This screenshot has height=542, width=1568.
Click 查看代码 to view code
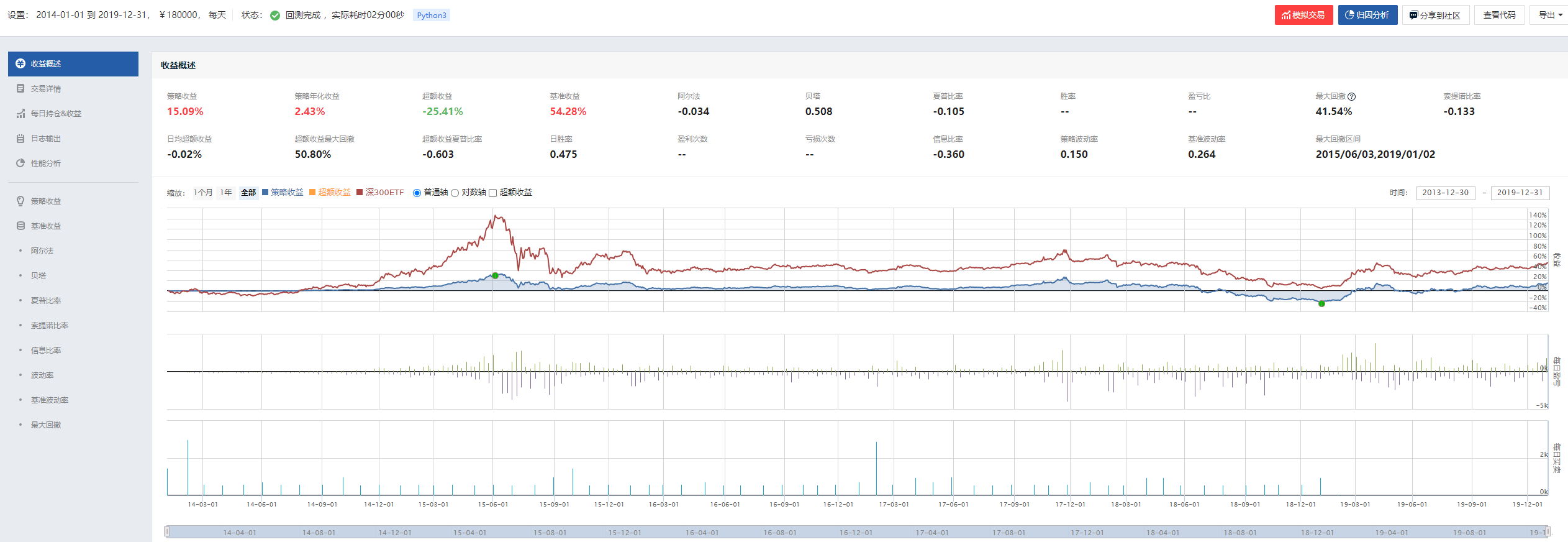tap(1499, 15)
